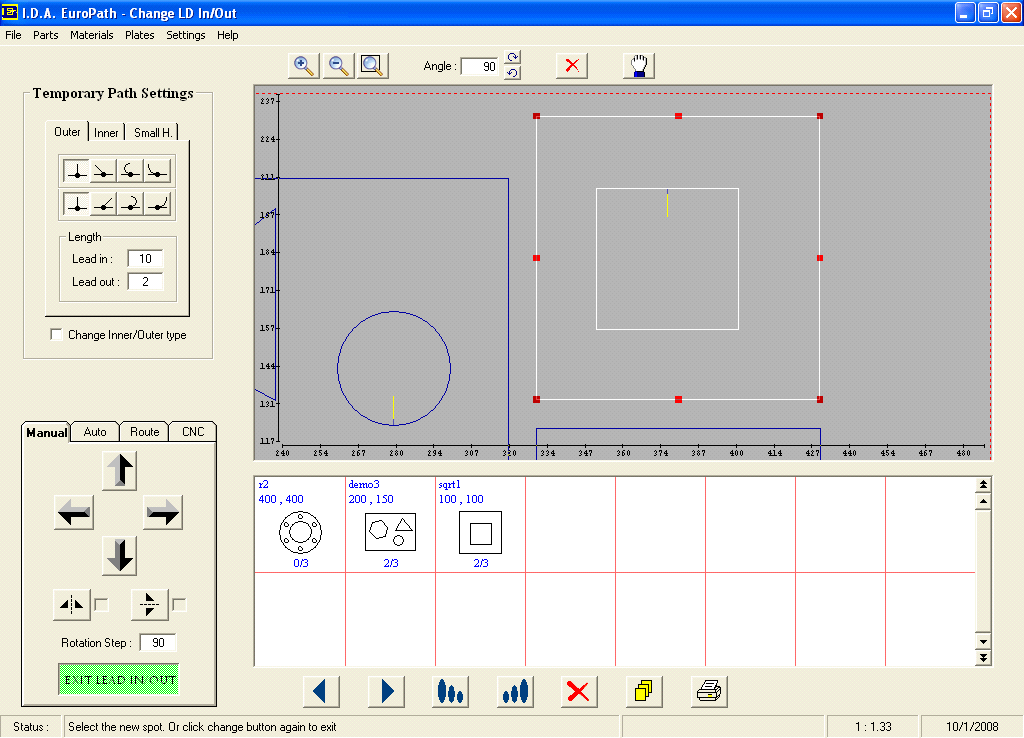
Task: Open the Materials menu
Action: click(91, 35)
